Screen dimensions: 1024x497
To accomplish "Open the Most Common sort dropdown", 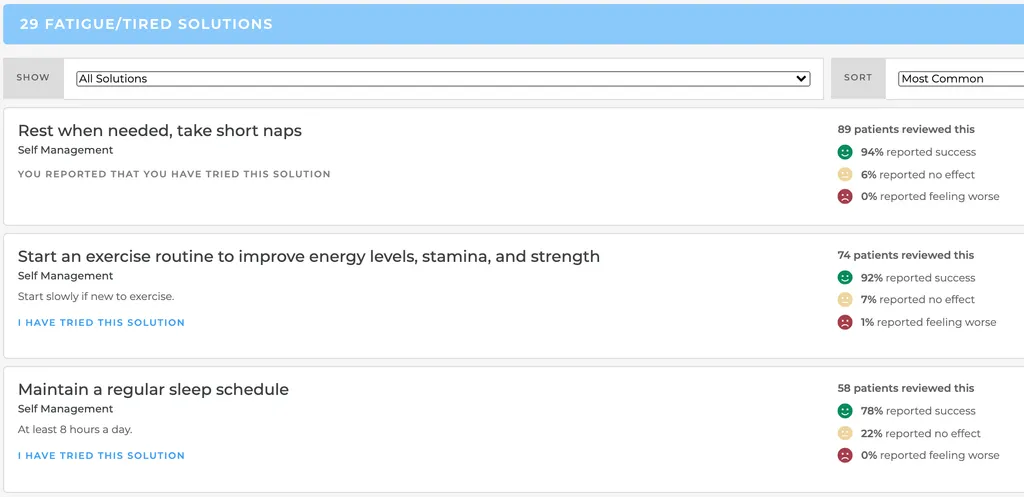I will 960,78.
